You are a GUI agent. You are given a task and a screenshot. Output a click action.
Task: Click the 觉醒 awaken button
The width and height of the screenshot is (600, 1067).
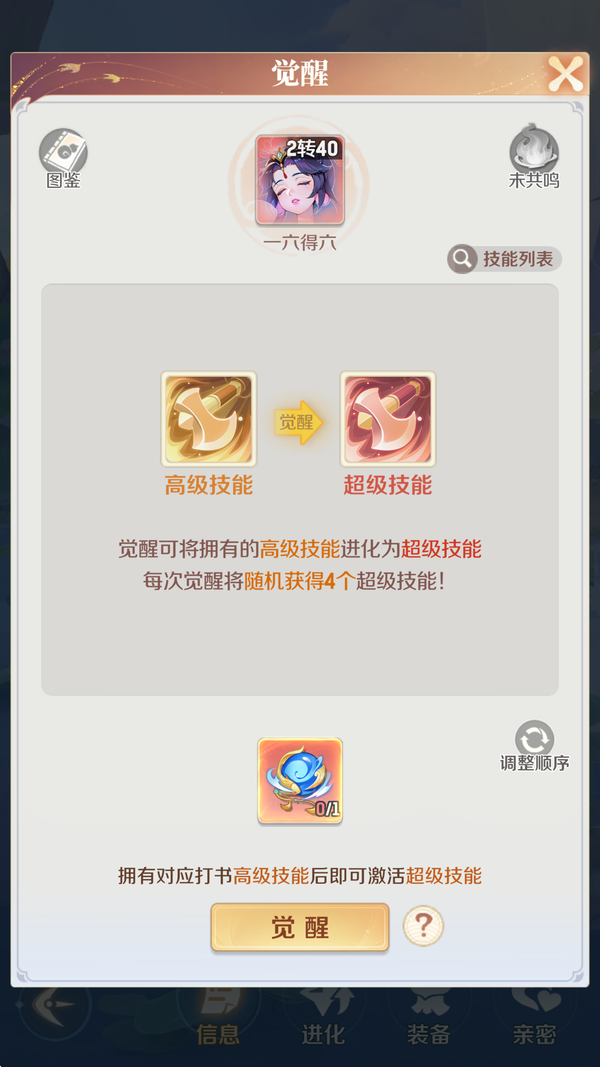(x=300, y=927)
